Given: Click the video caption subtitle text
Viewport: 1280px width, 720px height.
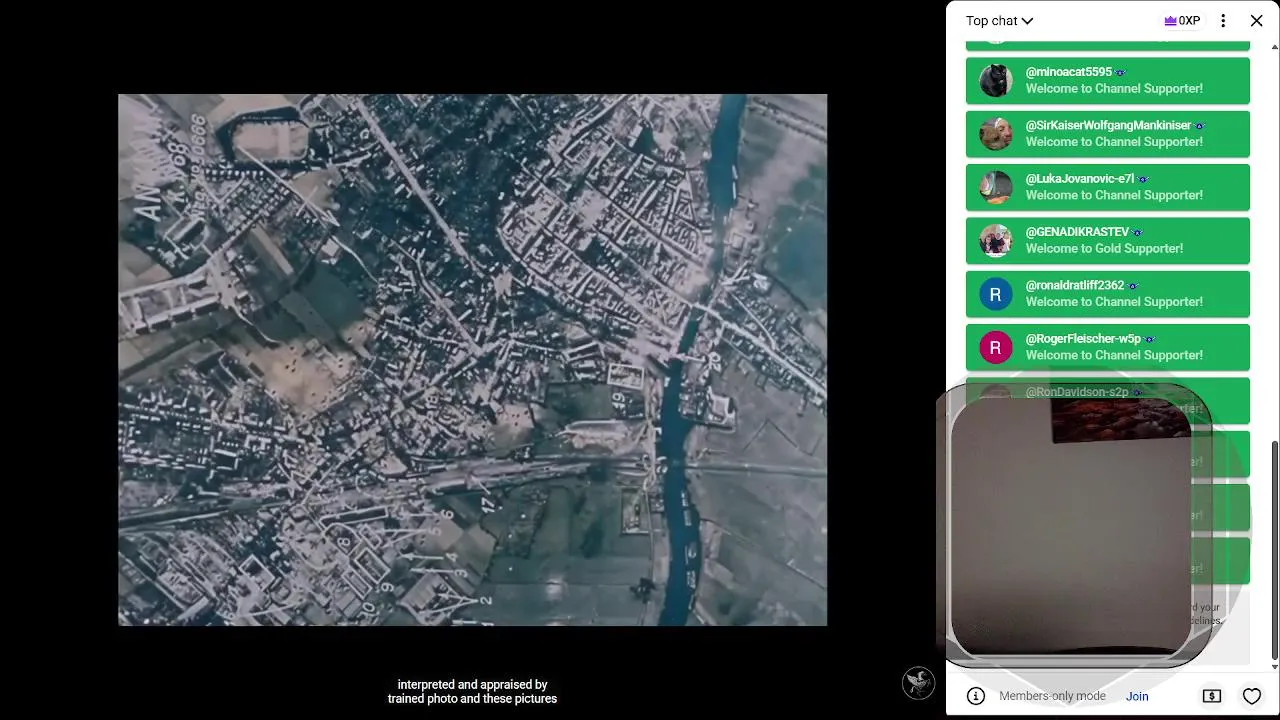Looking at the screenshot, I should click(472, 692).
